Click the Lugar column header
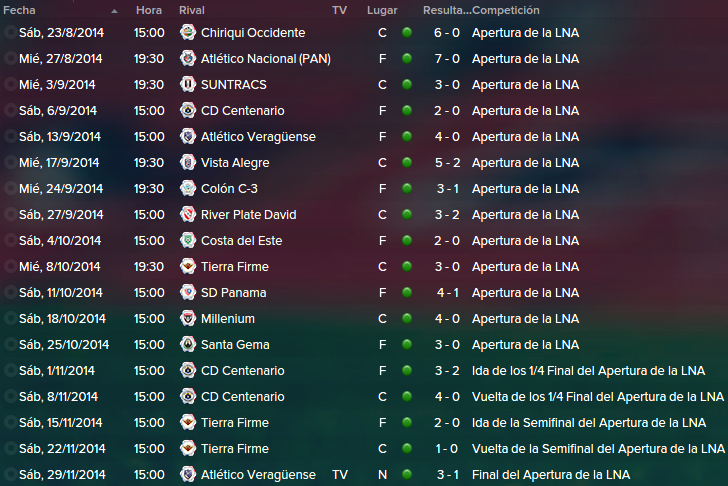This screenshot has width=728, height=486. point(382,10)
